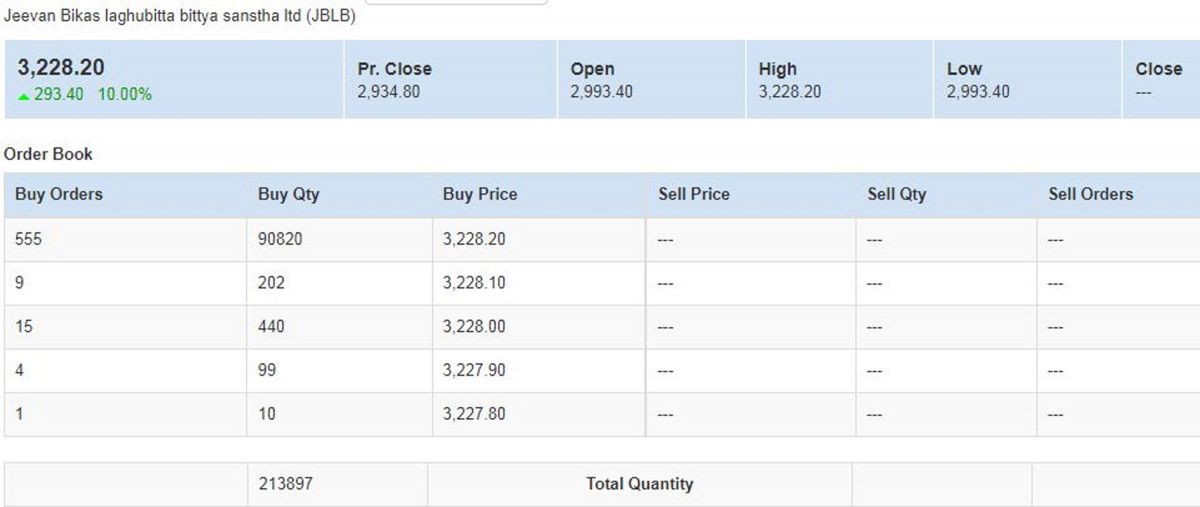Click the Close label in summary bar
The image size is (1200, 507).
[x=1158, y=69]
